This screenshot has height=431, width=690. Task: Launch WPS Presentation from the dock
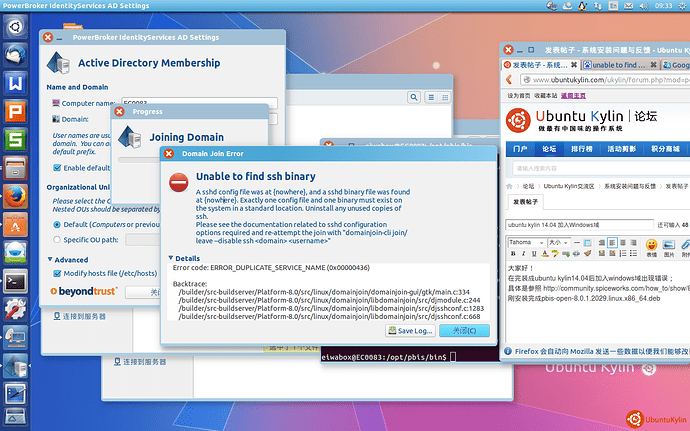click(17, 109)
